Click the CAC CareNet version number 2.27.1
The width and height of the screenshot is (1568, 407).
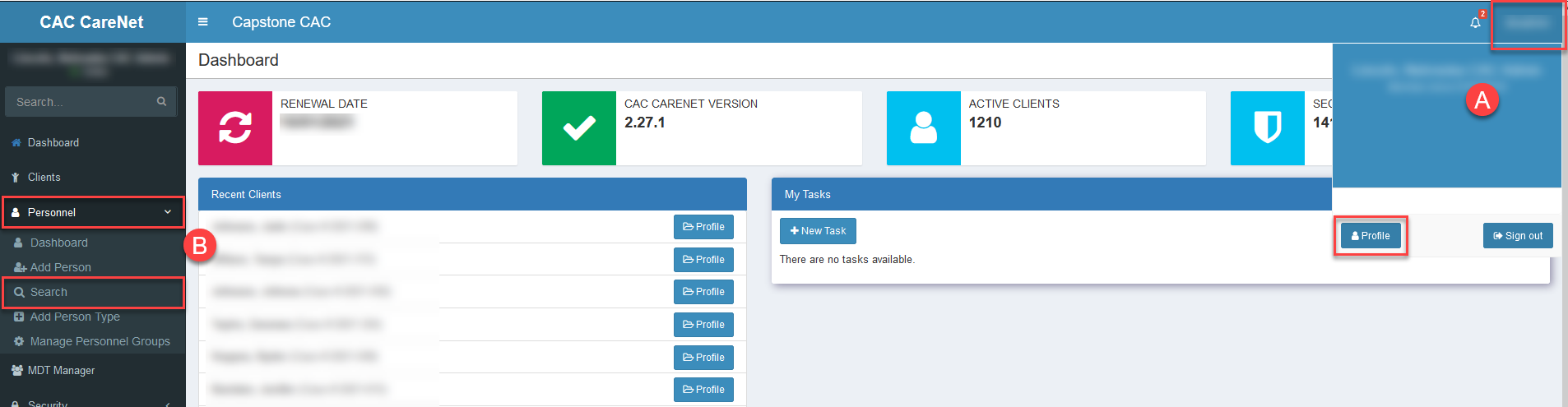pos(645,123)
